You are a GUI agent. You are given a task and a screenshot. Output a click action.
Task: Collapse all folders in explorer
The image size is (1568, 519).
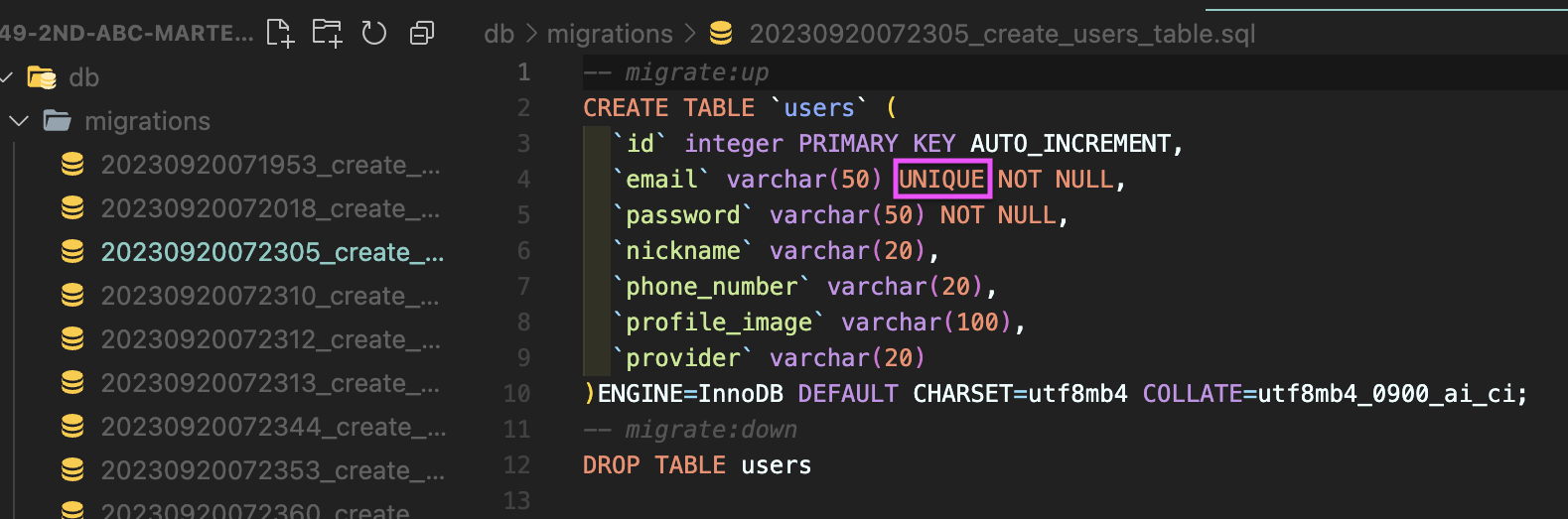pos(422,33)
